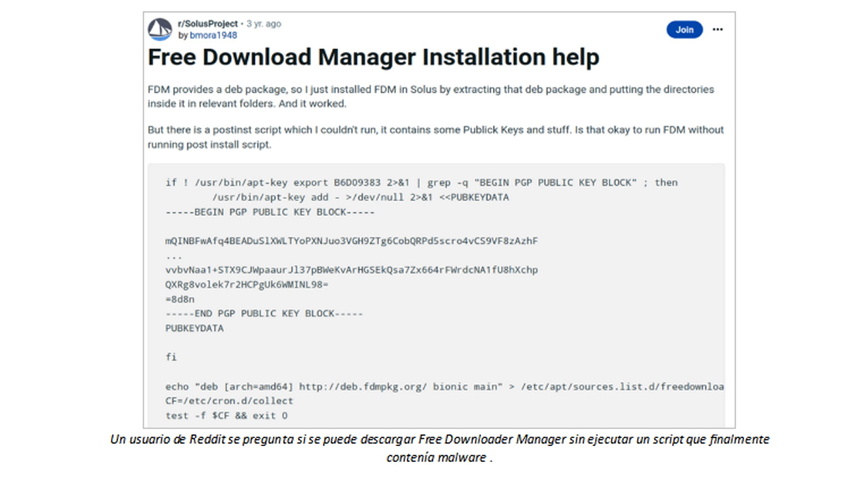Open the r/SolusProject subreddit link

(x=207, y=24)
